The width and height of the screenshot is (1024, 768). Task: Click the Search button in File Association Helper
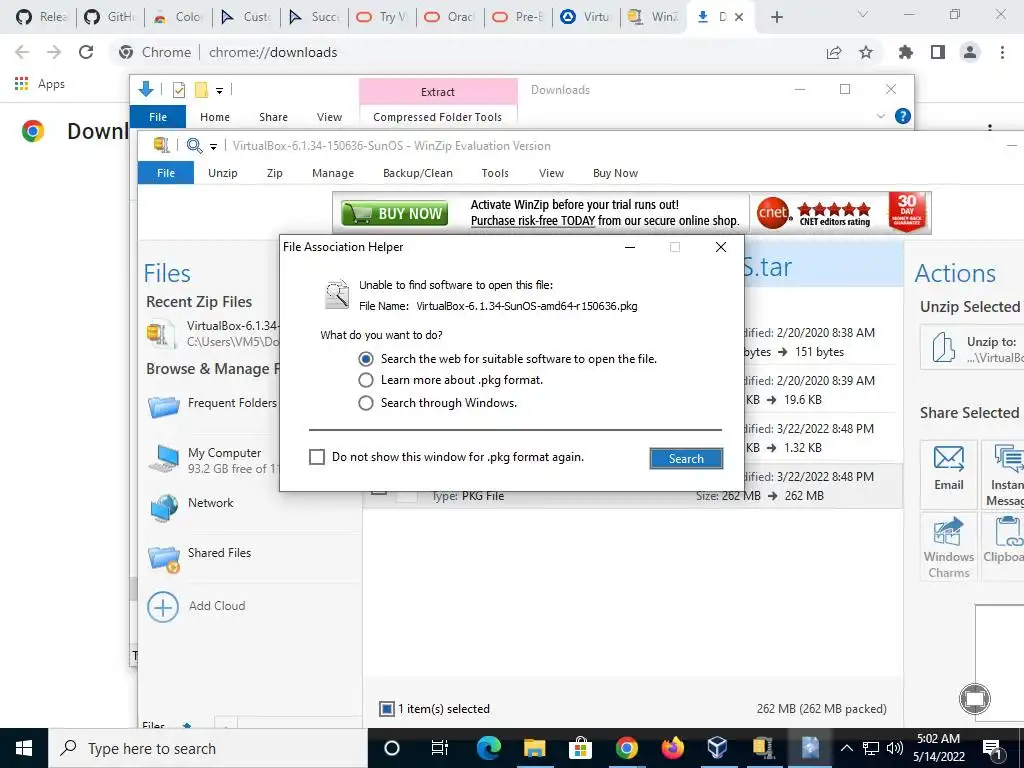click(x=686, y=458)
